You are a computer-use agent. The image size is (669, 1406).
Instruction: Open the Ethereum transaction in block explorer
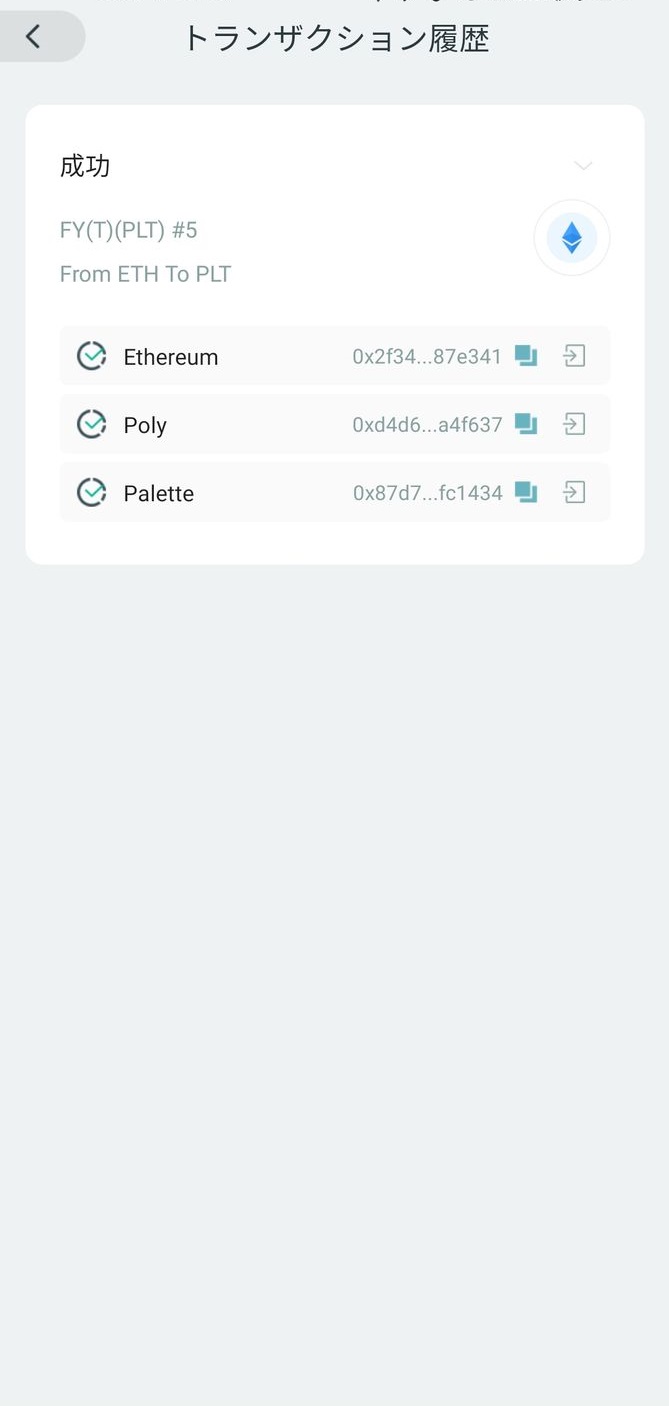coord(574,355)
